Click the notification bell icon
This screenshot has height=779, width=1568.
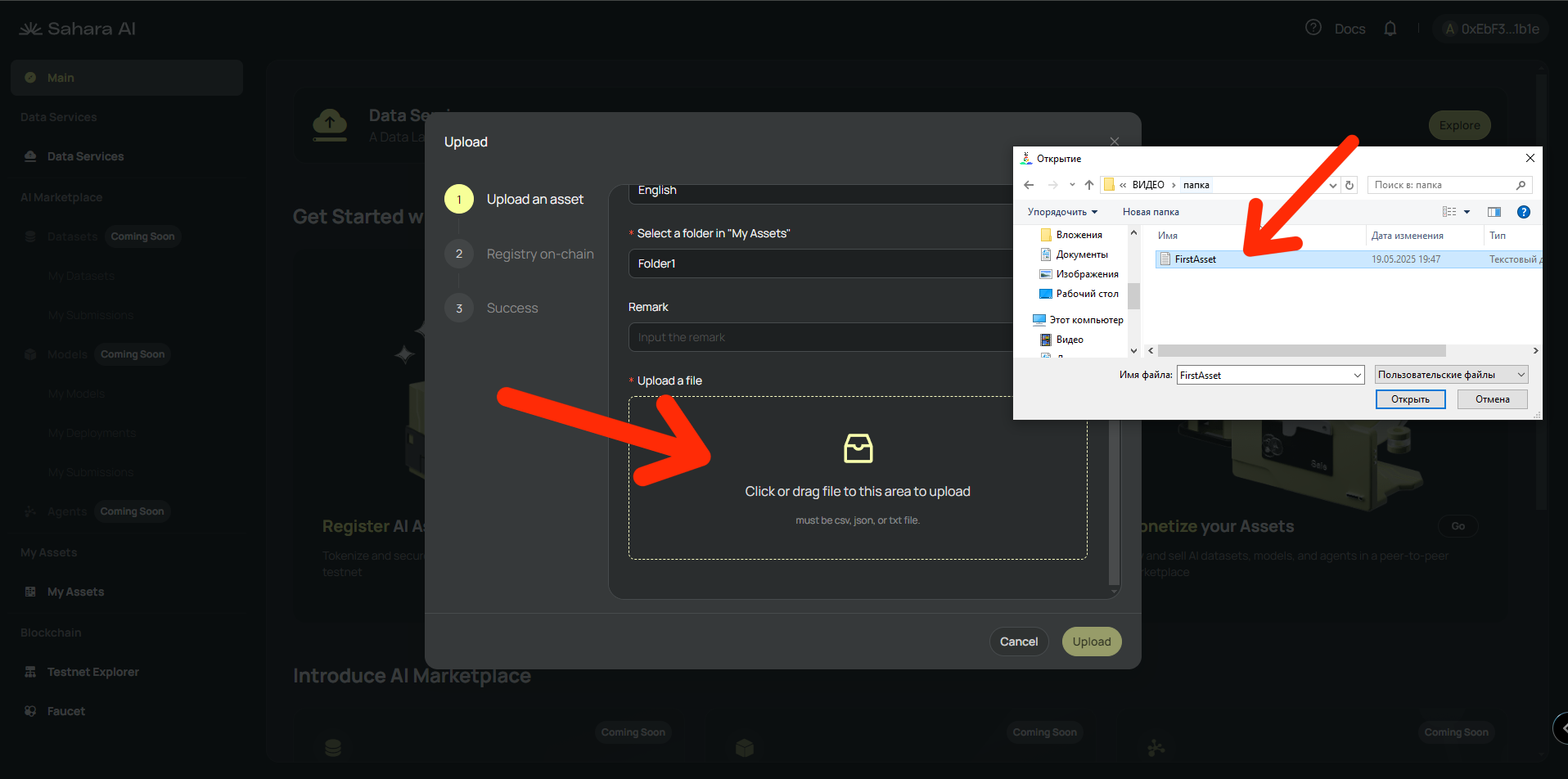click(x=1390, y=29)
